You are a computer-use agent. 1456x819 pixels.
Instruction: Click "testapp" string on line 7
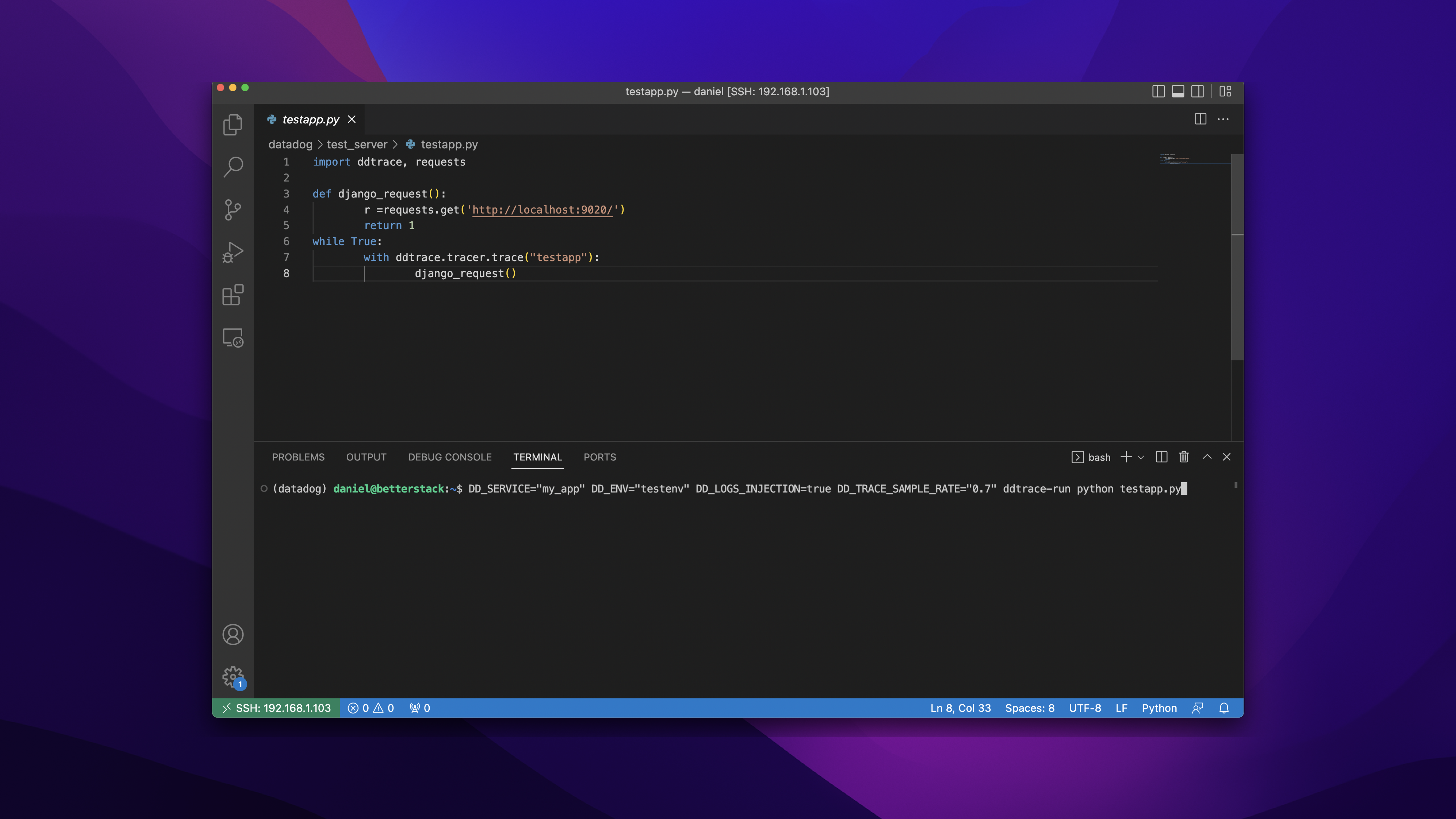559,258
